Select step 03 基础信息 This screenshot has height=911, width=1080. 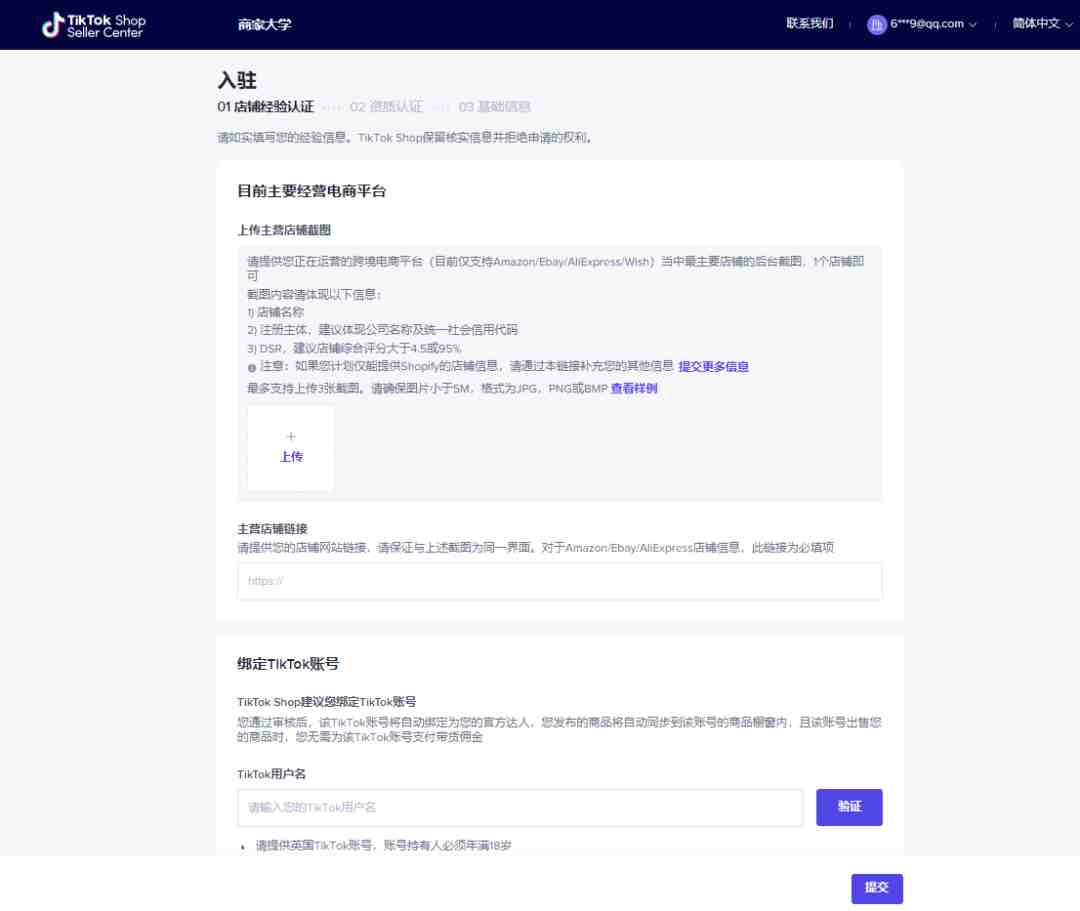pyautogui.click(x=495, y=107)
